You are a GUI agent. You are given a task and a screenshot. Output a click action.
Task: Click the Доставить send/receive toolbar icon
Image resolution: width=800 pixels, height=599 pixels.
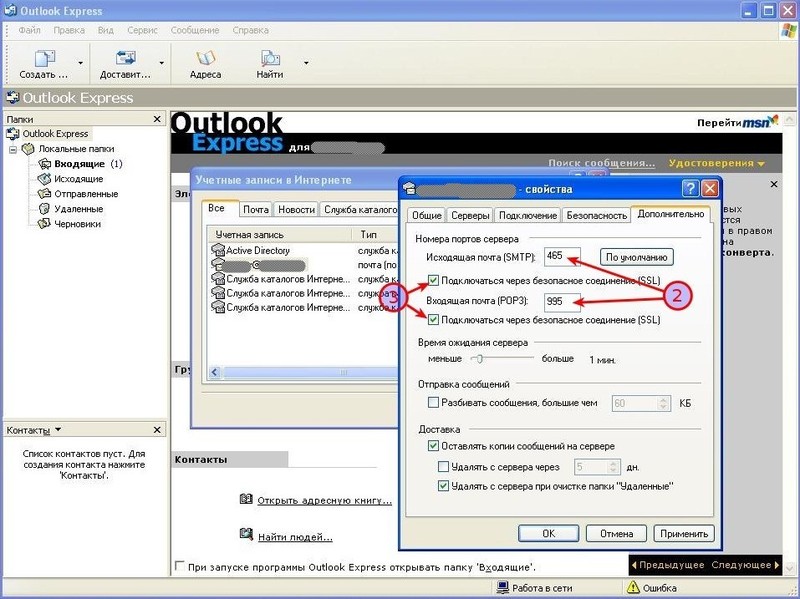pos(126,58)
